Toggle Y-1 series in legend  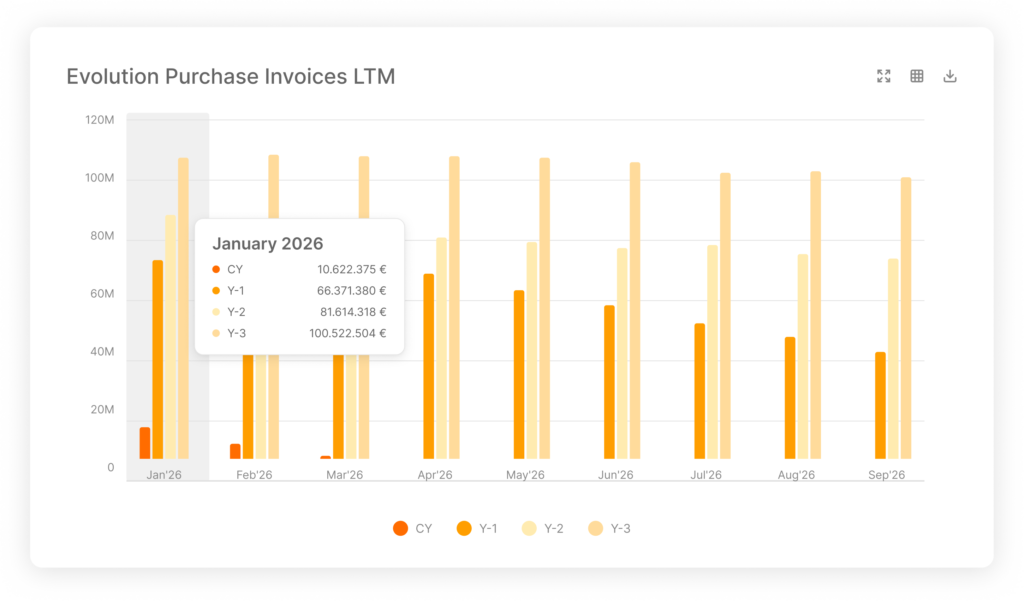477,528
